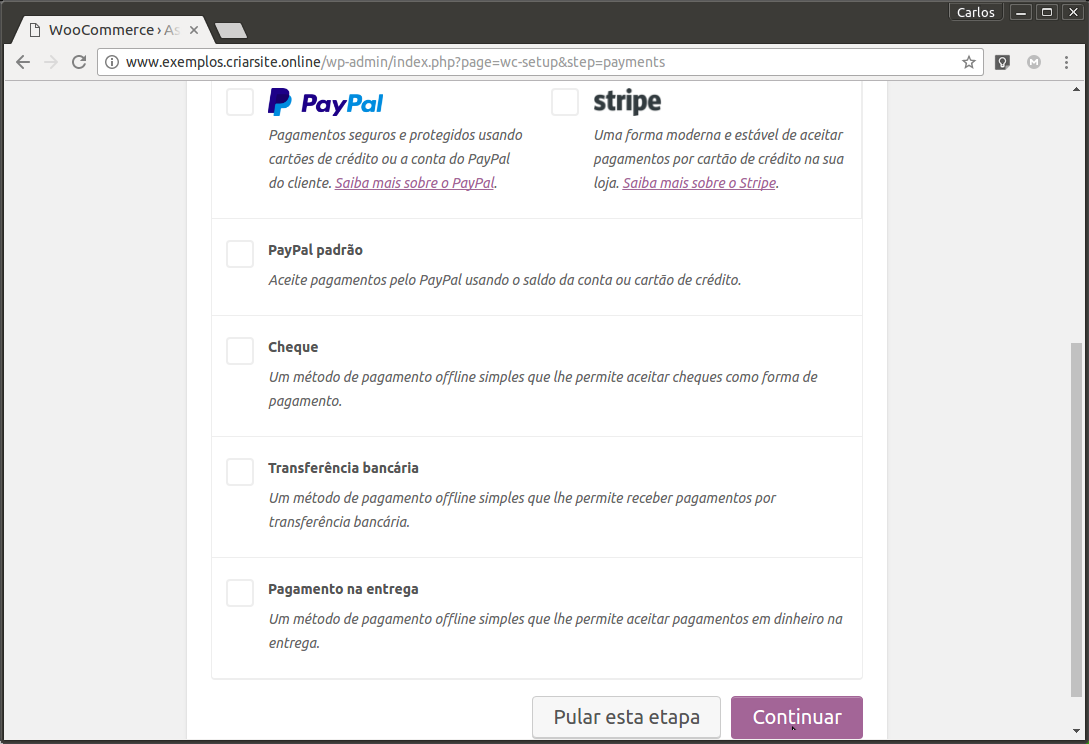Click the page vertical scrollbar thumb
1089x744 pixels.
[1076, 520]
